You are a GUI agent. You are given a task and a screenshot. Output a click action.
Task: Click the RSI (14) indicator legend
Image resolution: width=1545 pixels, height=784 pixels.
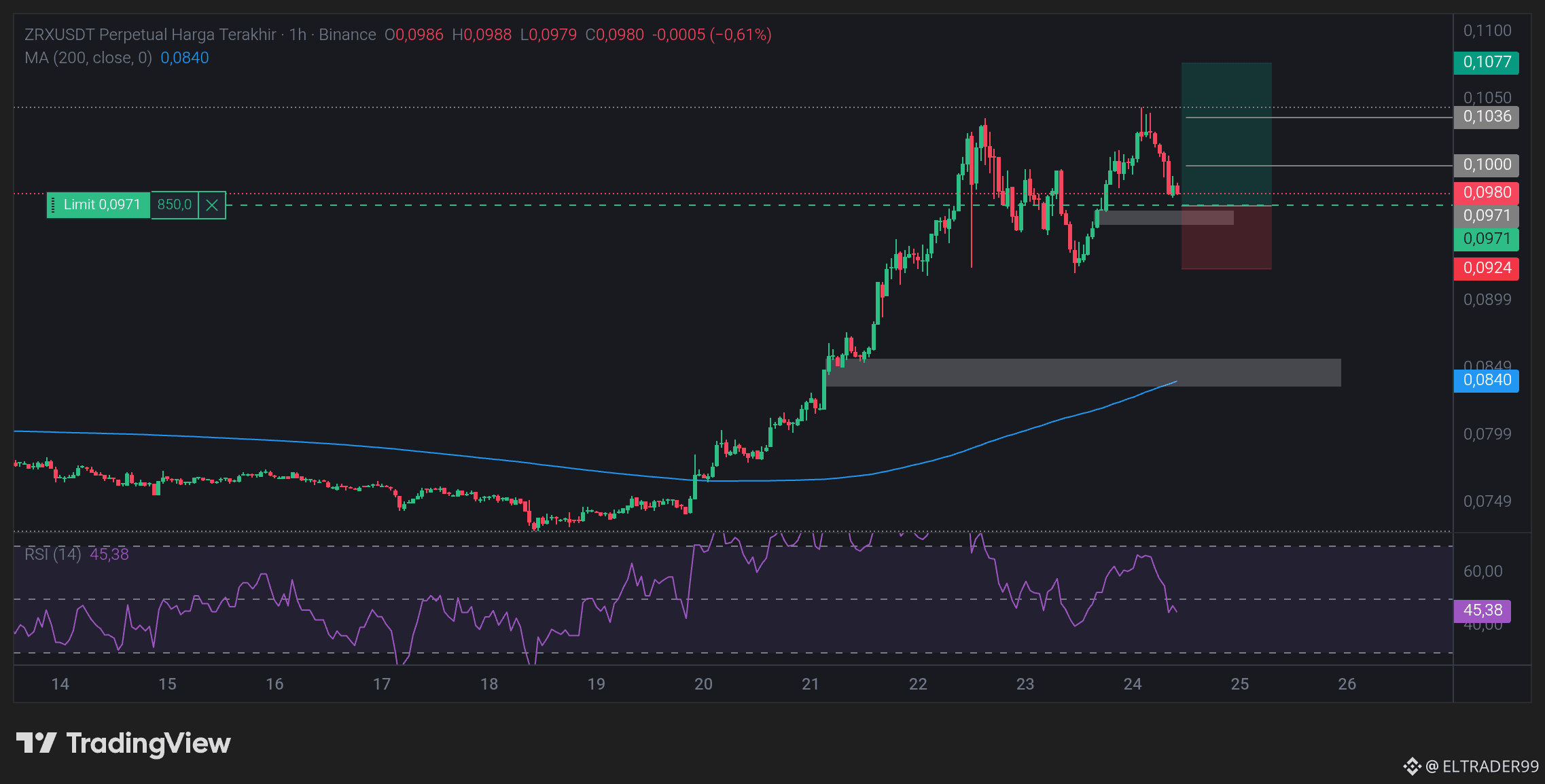[x=53, y=554]
